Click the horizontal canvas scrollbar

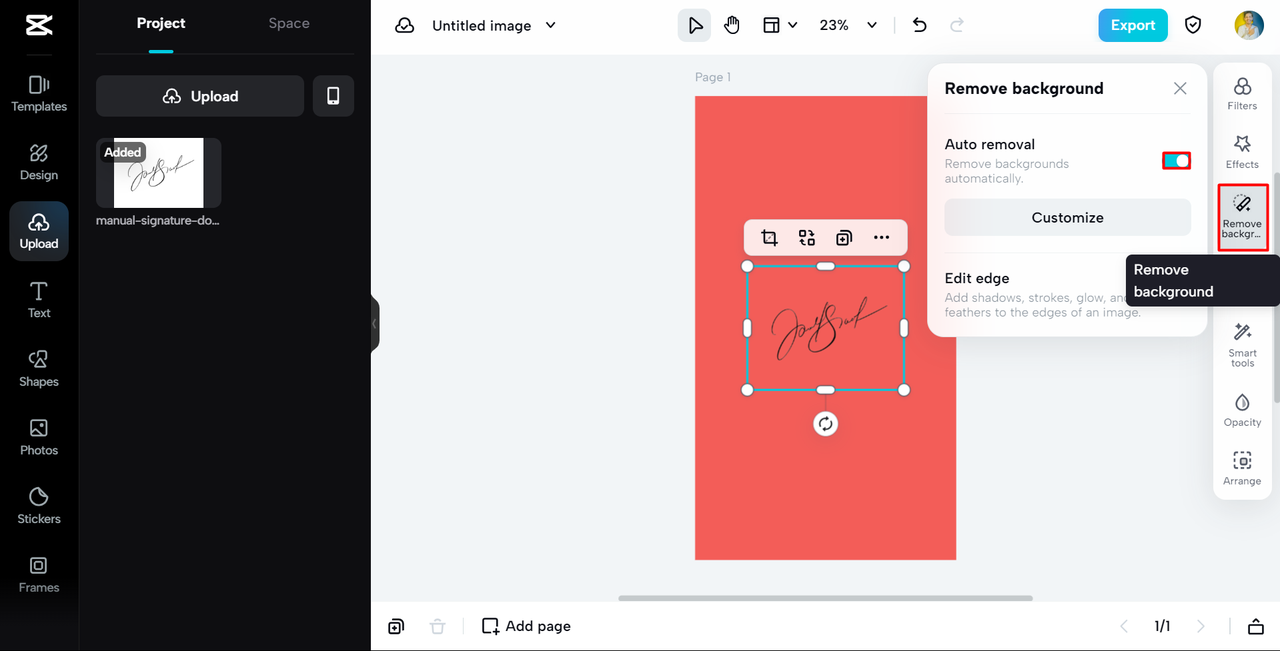coord(825,598)
